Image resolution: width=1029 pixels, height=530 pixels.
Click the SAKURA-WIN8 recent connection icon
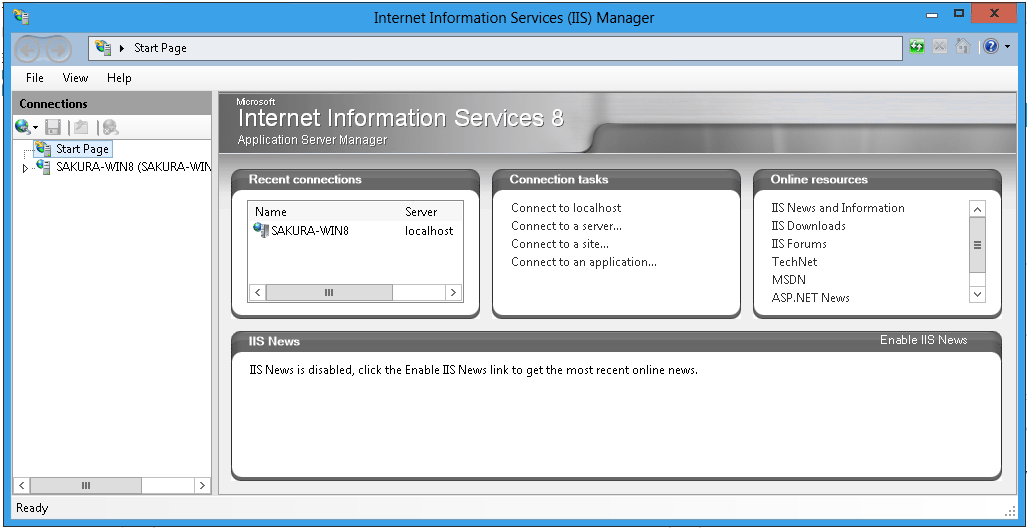point(261,230)
